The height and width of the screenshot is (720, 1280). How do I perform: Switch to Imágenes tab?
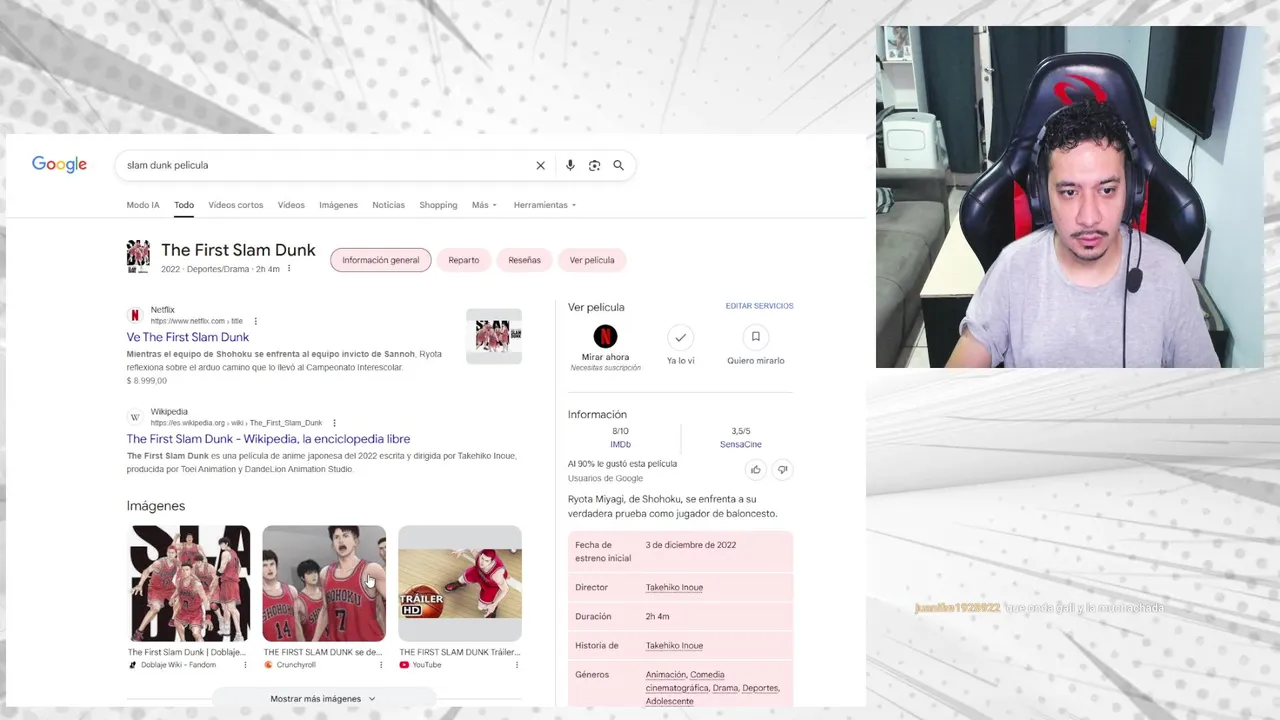338,205
